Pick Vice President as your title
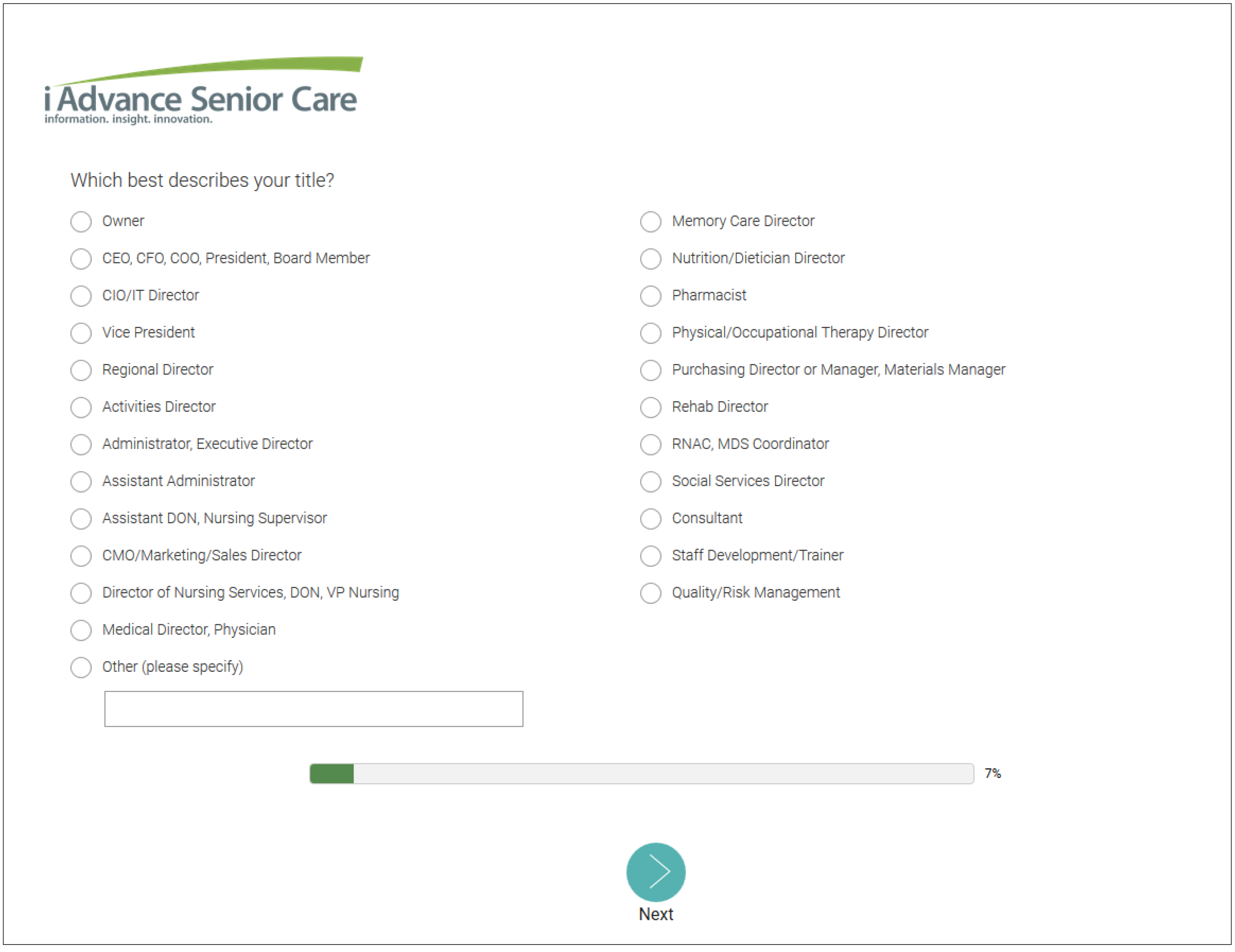This screenshot has height=952, width=1235. (81, 332)
